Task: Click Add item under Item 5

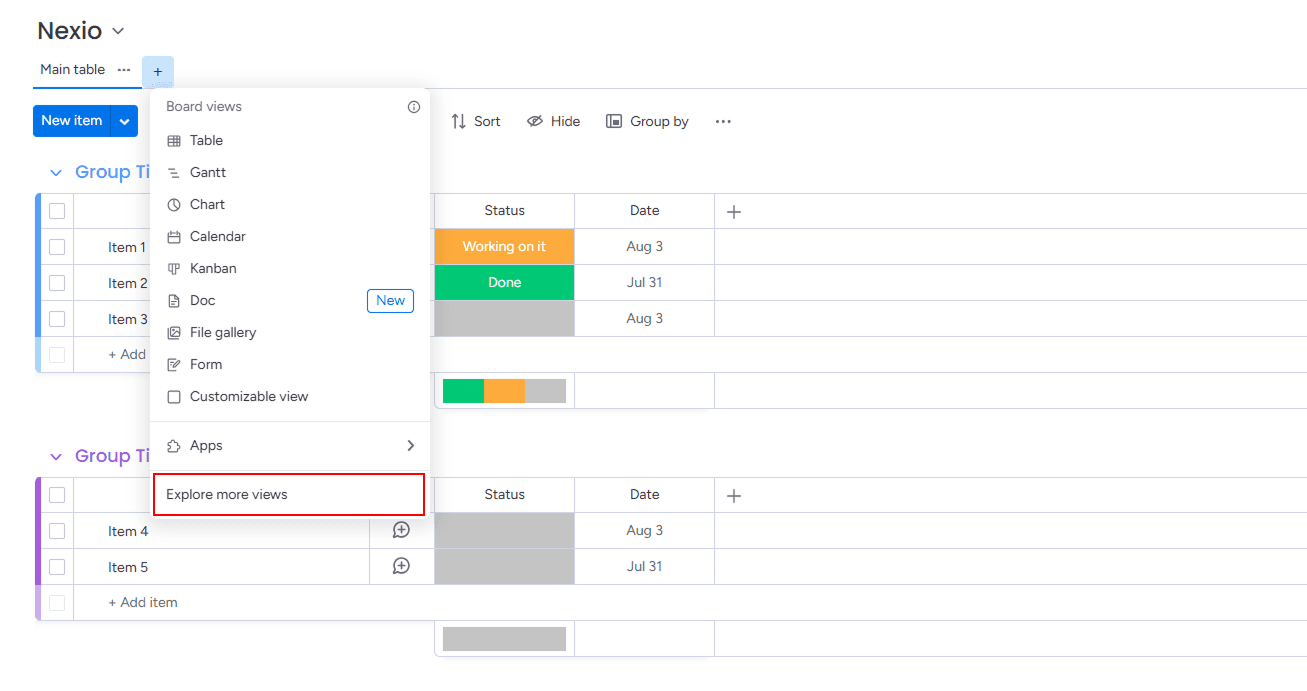Action: tap(143, 602)
